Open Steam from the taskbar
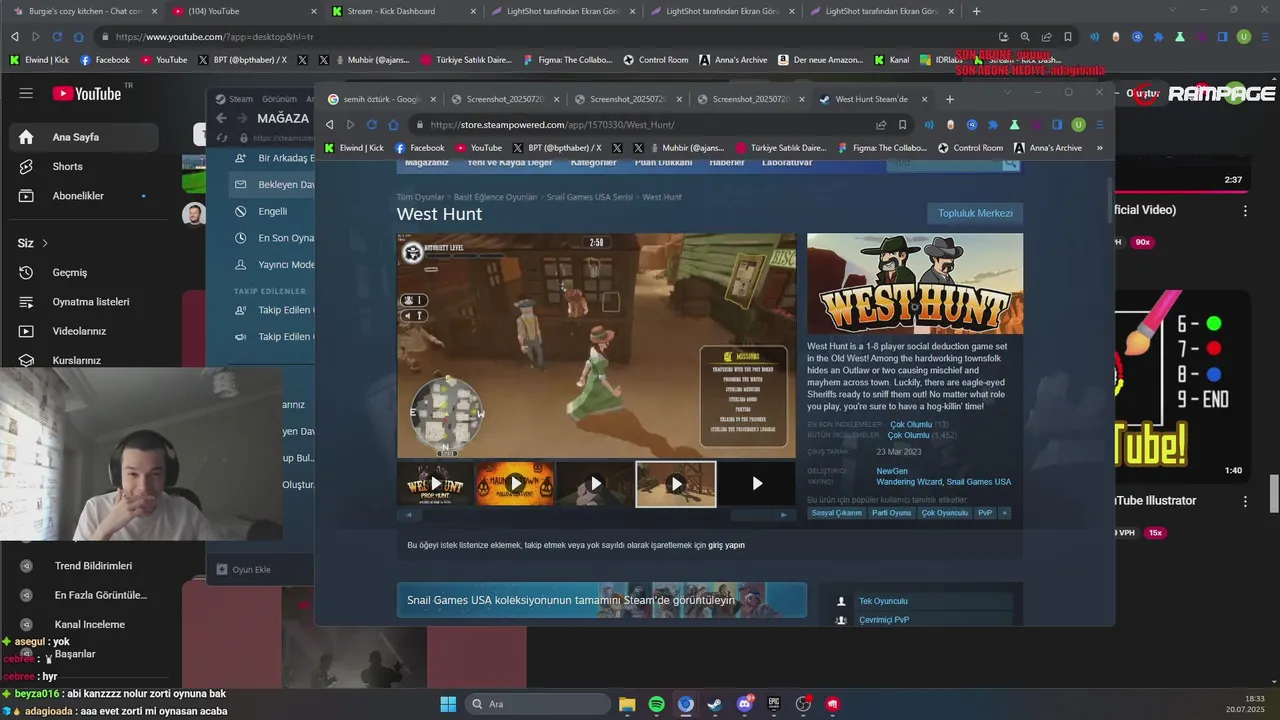This screenshot has height=720, width=1280. pos(714,704)
